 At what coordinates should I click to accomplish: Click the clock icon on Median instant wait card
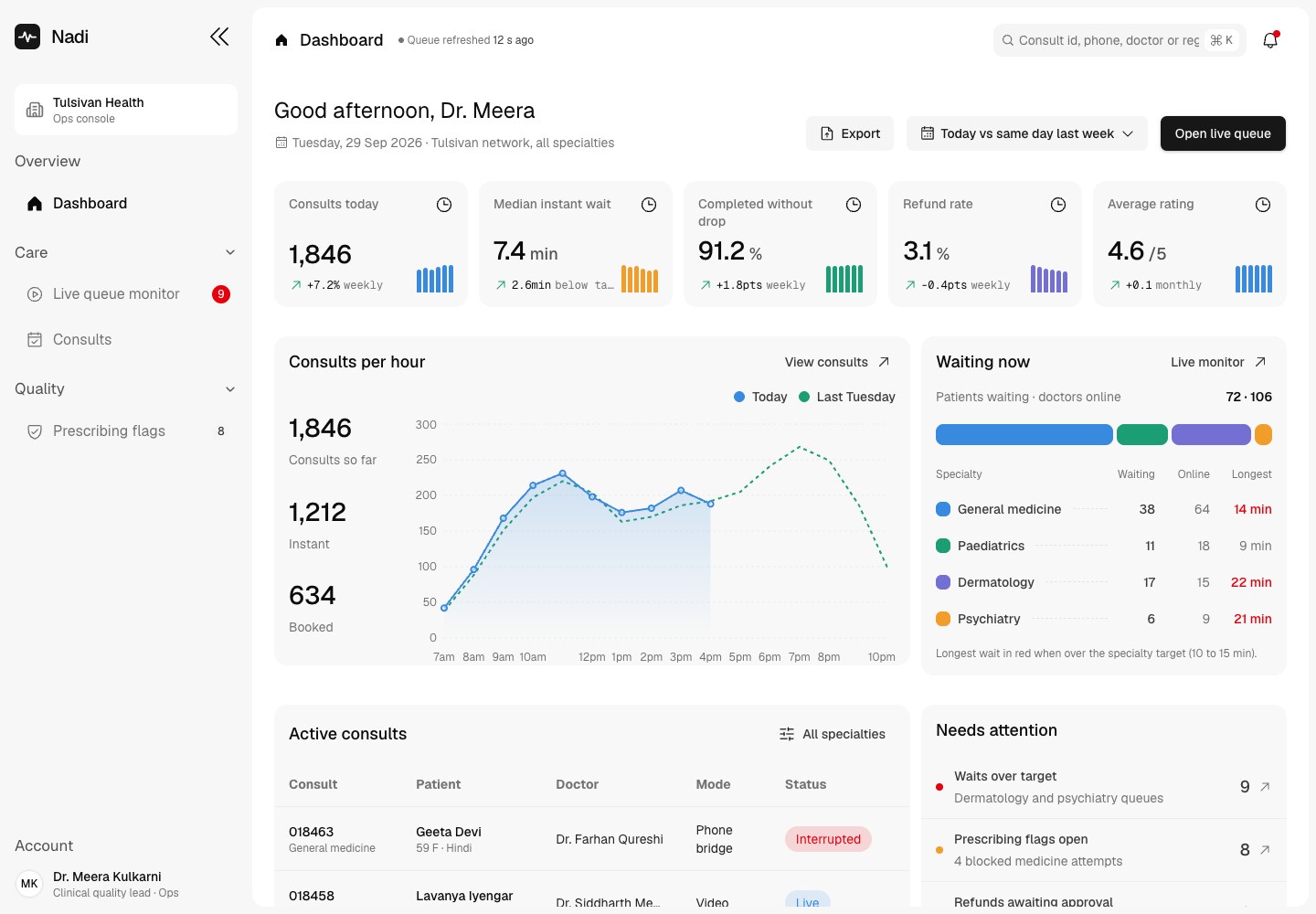coord(649,205)
